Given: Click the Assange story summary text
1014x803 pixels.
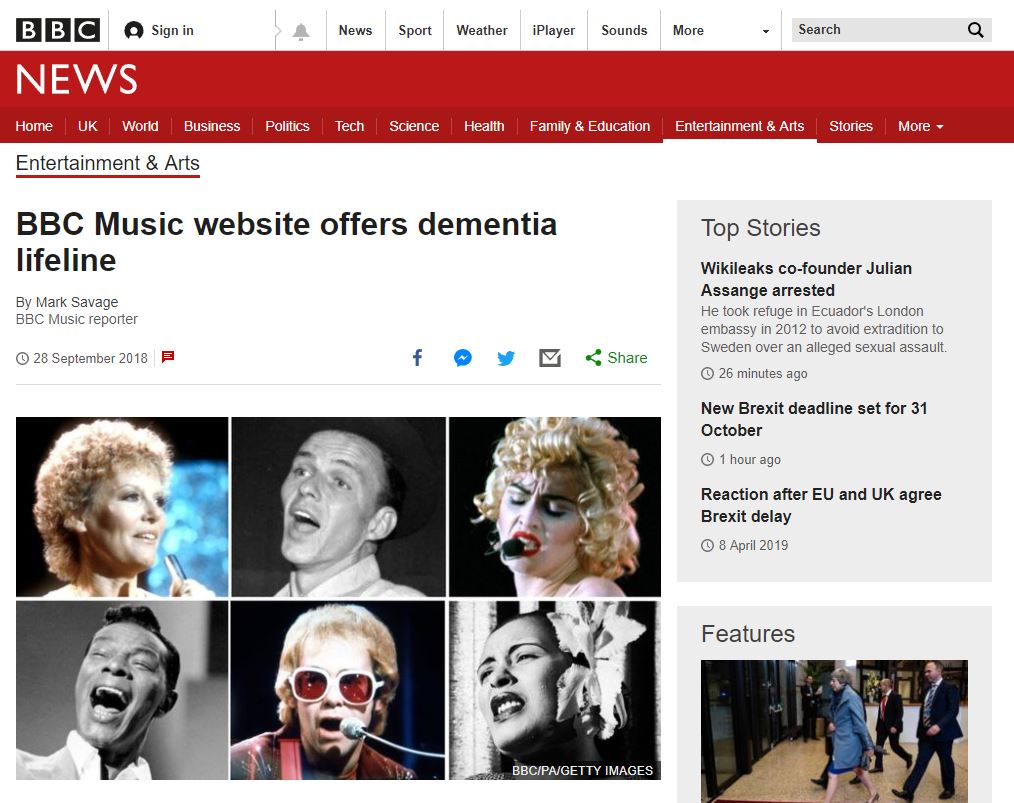Looking at the screenshot, I should [x=823, y=329].
